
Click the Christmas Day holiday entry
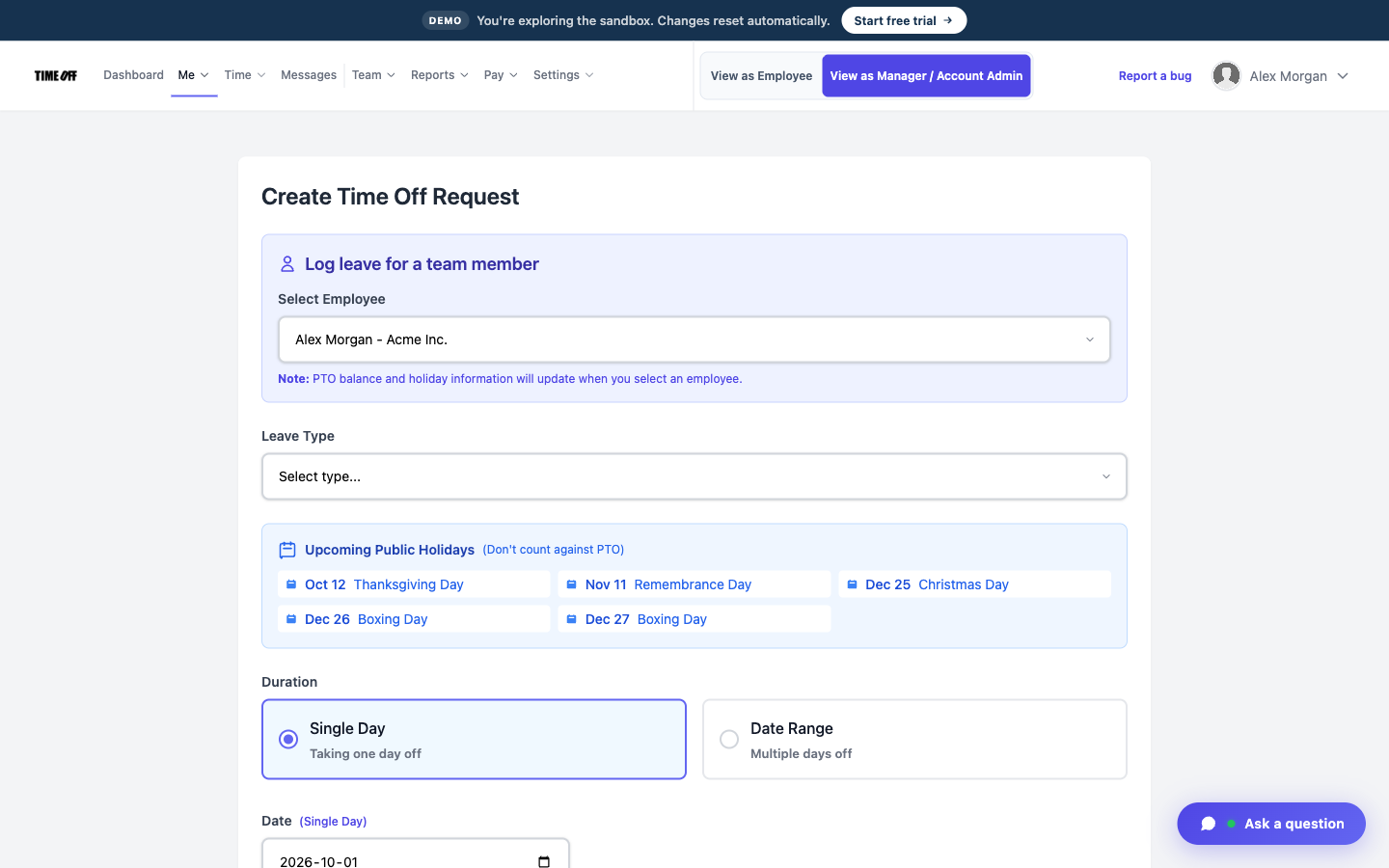(x=974, y=584)
